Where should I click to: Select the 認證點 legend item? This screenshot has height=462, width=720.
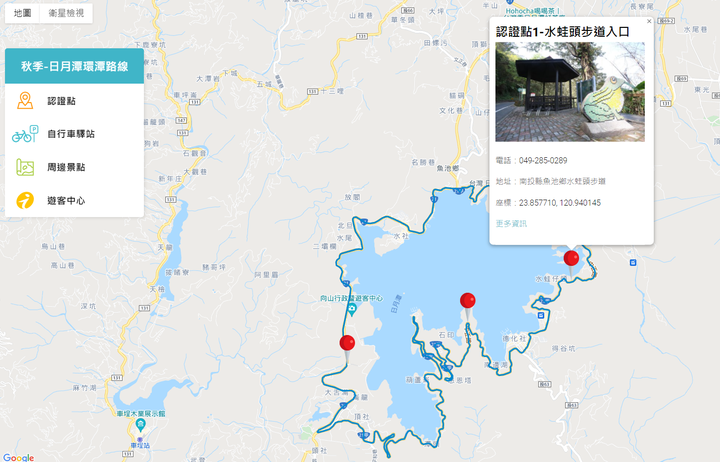click(x=74, y=101)
